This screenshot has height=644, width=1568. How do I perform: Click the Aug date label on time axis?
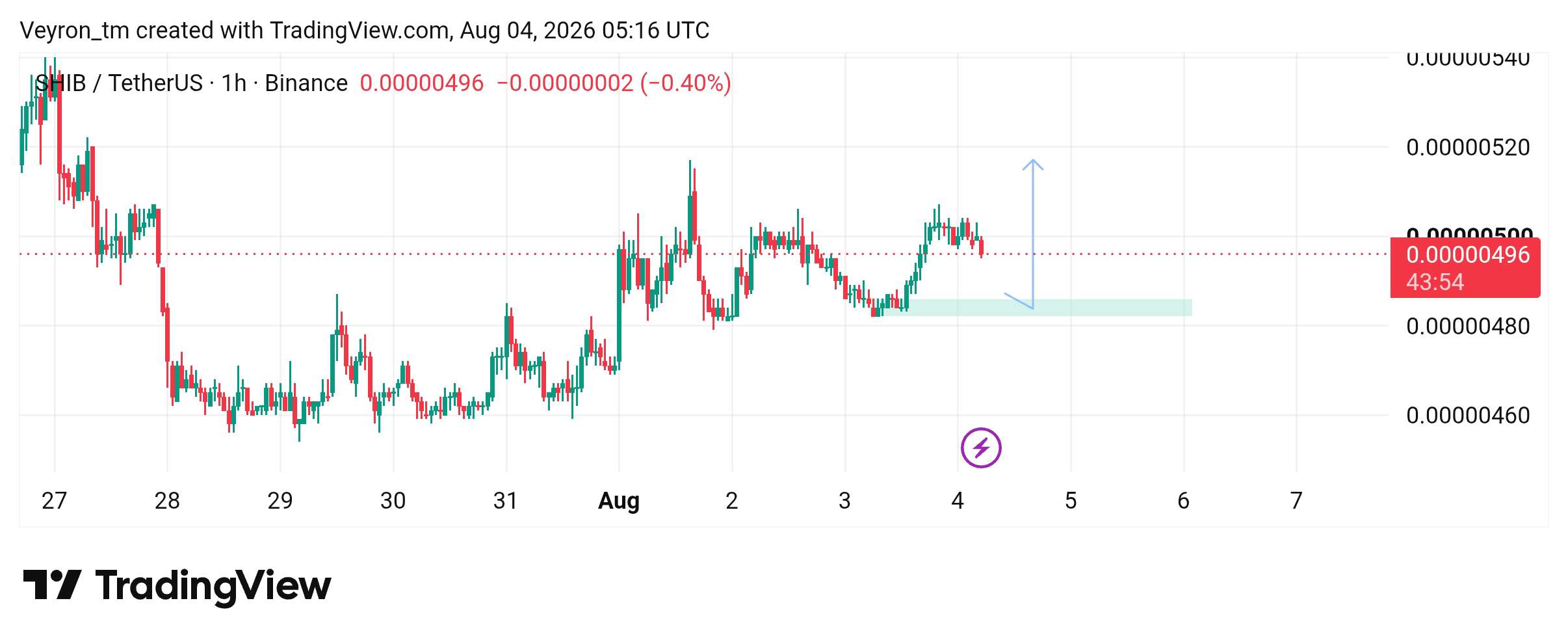click(x=619, y=500)
